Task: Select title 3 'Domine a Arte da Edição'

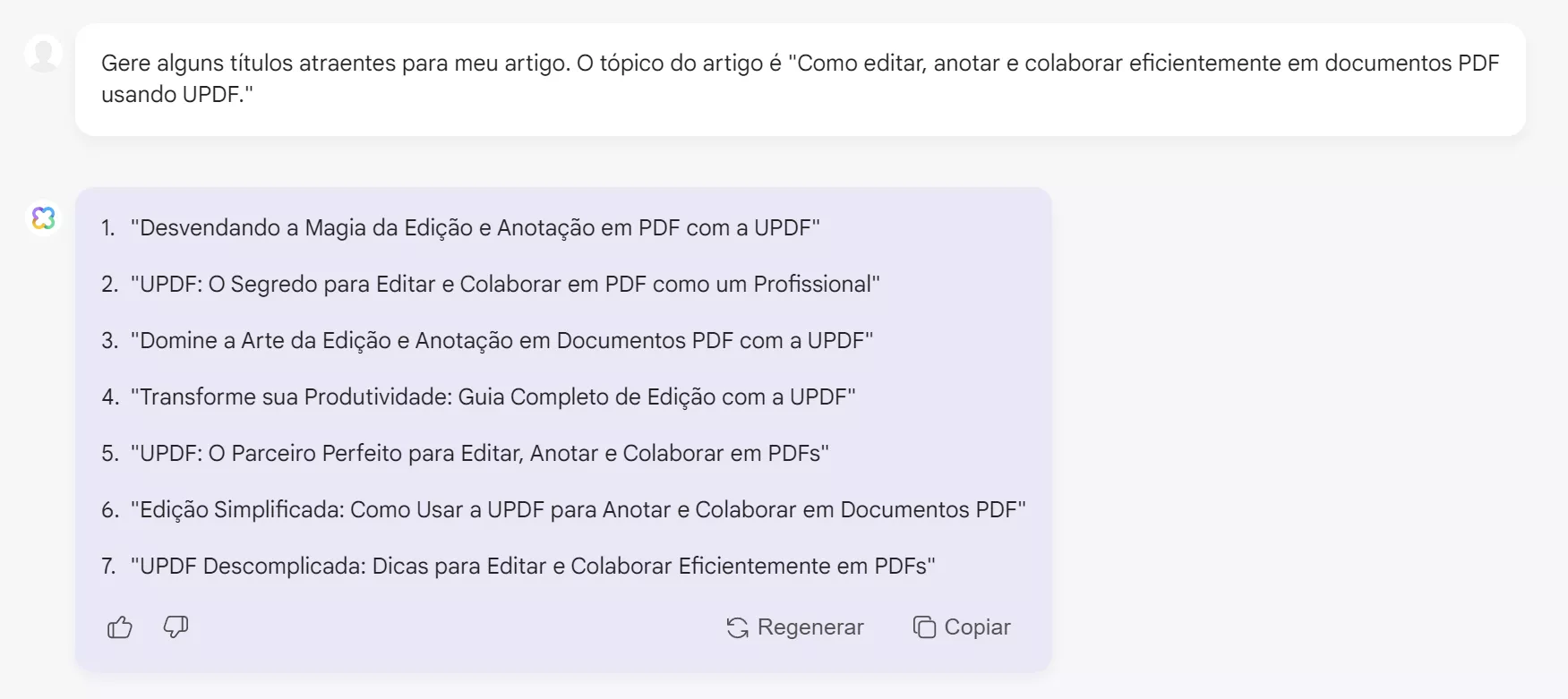Action: pos(502,340)
